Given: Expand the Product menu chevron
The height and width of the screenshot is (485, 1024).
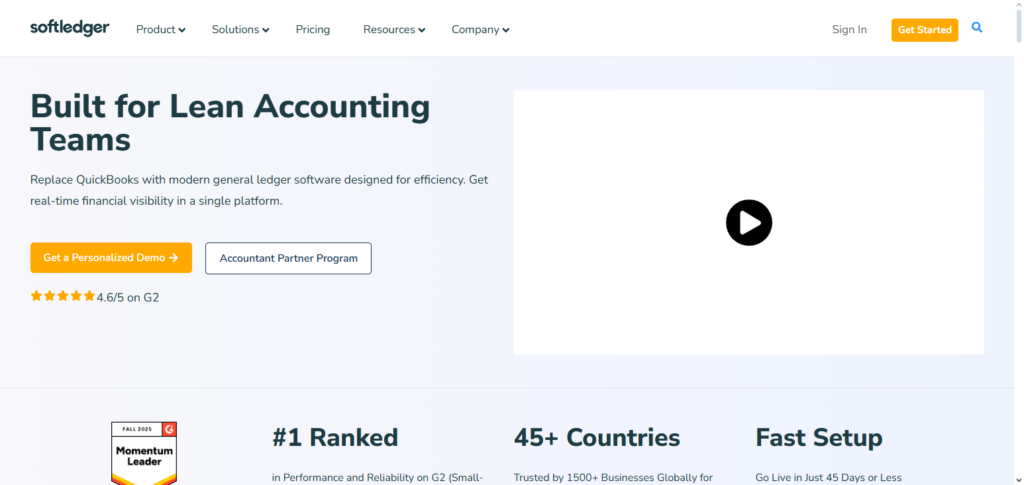Looking at the screenshot, I should (182, 30).
